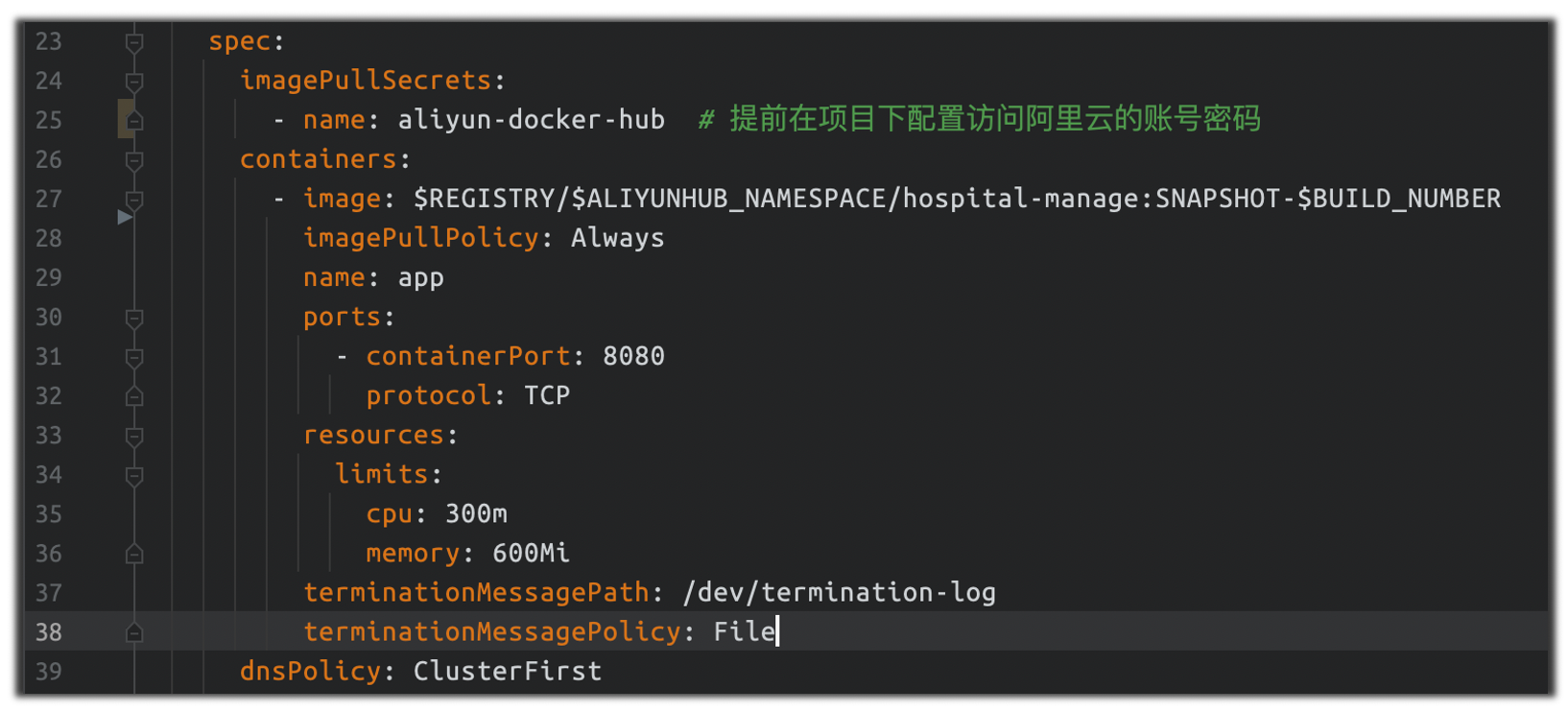Click fold-end marker beside memory line

(x=134, y=554)
